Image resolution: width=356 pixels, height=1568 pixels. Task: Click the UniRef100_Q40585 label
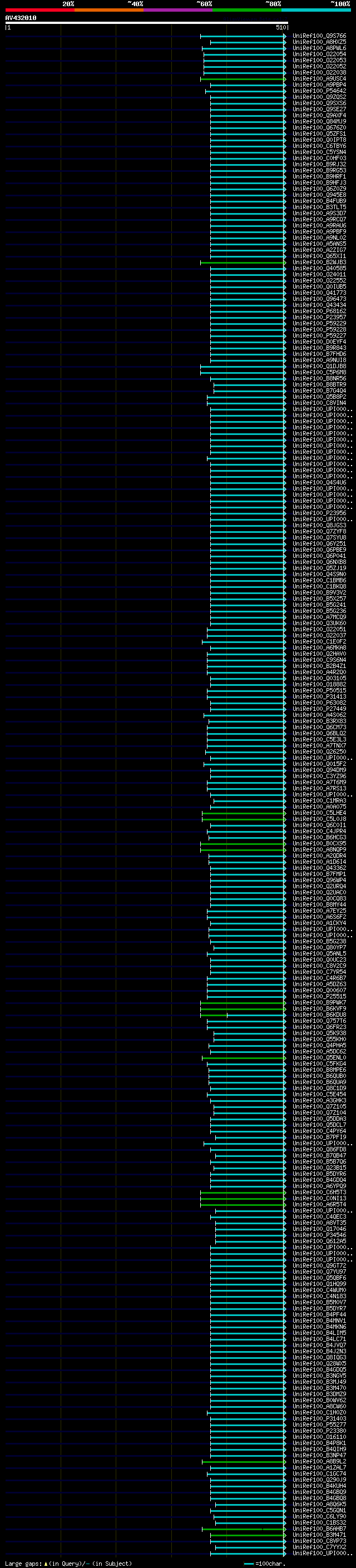click(x=319, y=269)
